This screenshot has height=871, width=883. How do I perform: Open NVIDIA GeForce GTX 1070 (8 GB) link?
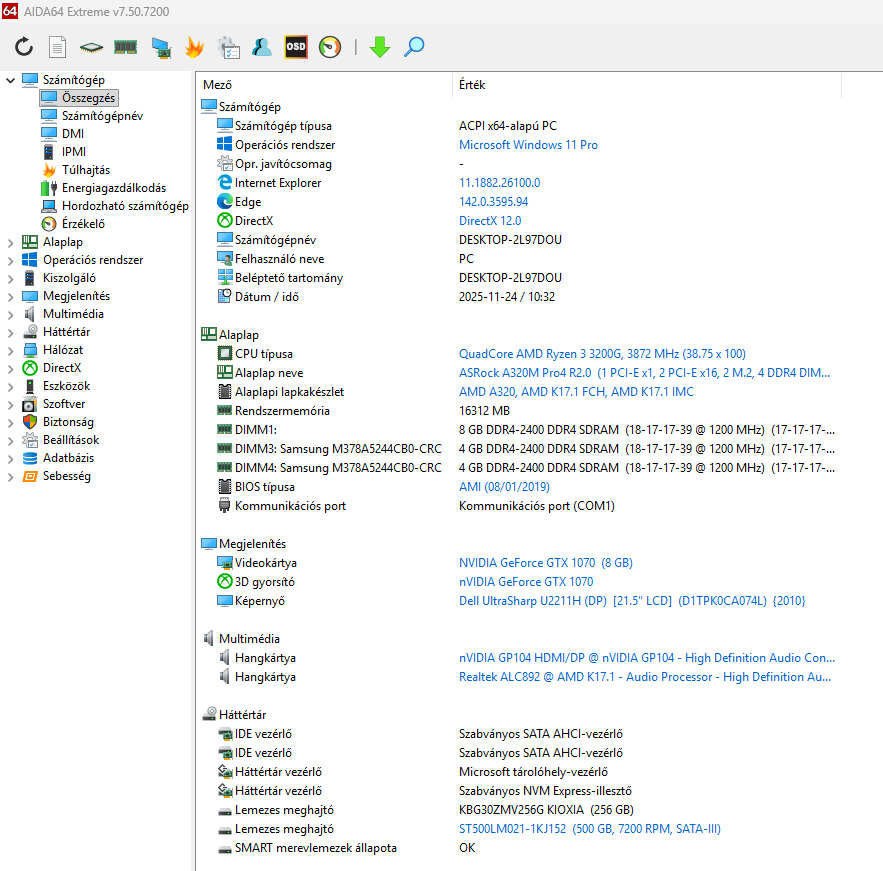point(546,563)
